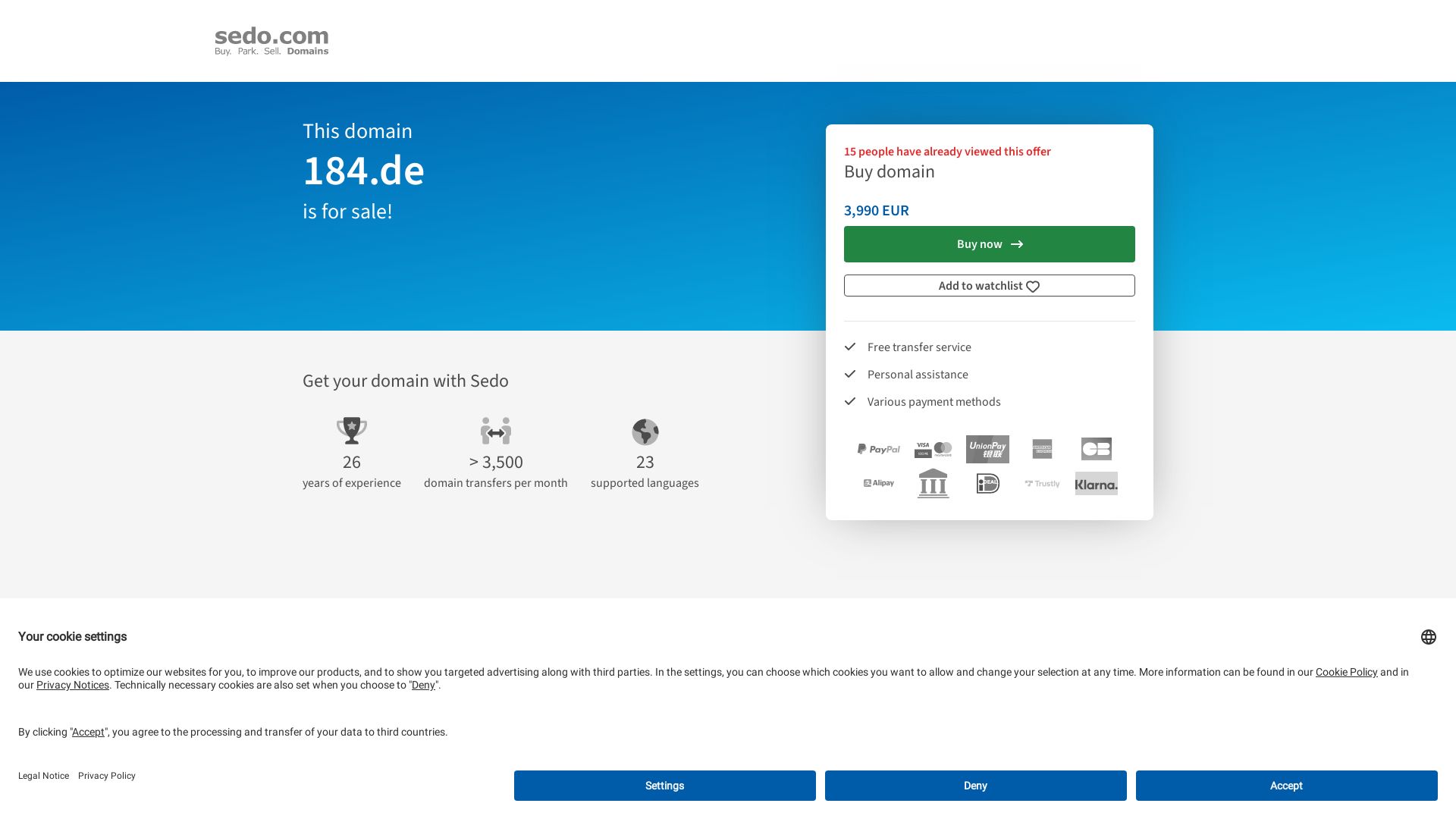Open the Legal Notice link
This screenshot has width=1456, height=819.
tap(43, 776)
